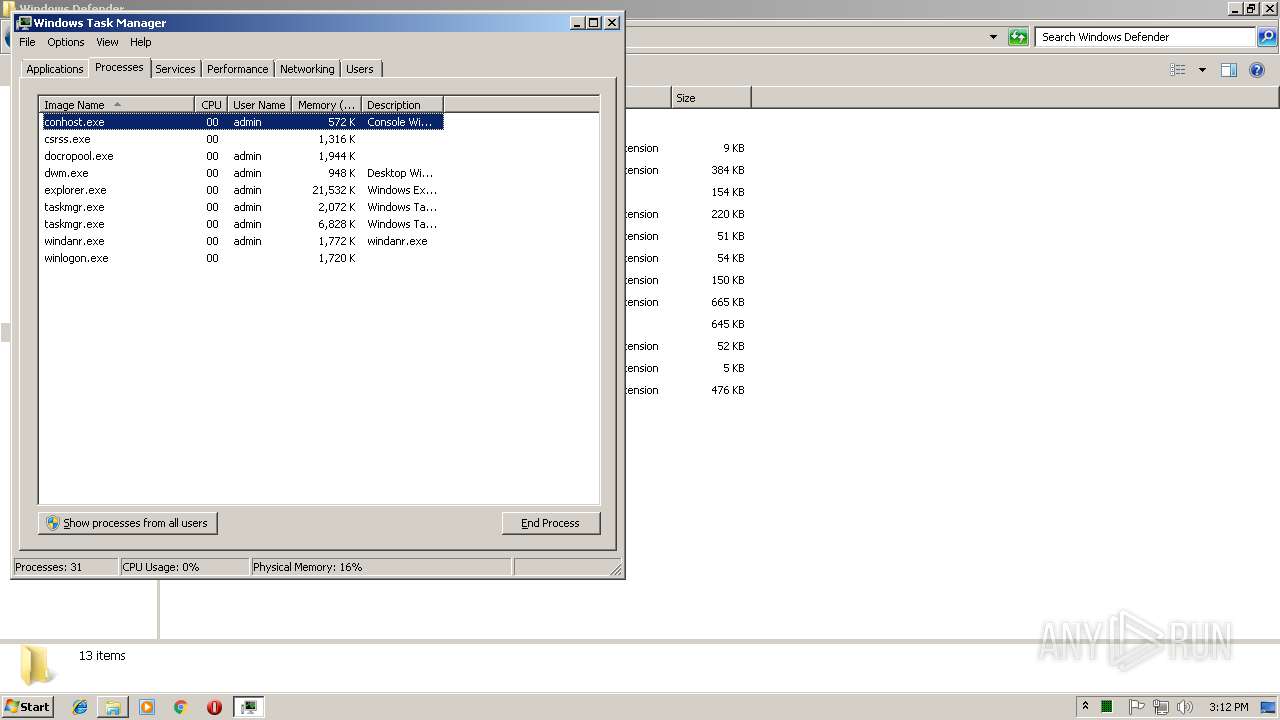Click End Process button
The height and width of the screenshot is (720, 1280).
coord(550,523)
